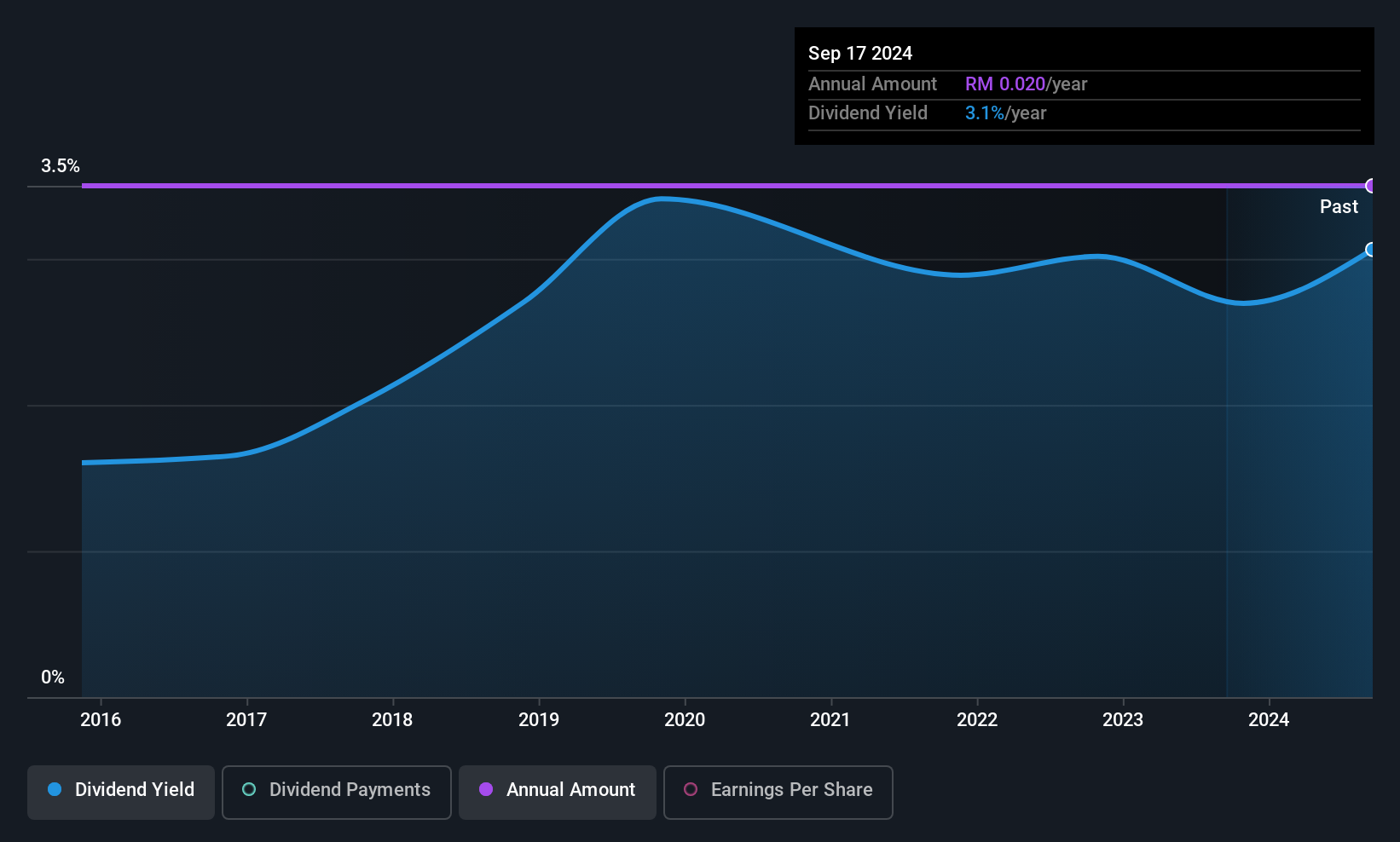
Task: Click the RM 0.020/year tooltip value
Action: [1026, 84]
